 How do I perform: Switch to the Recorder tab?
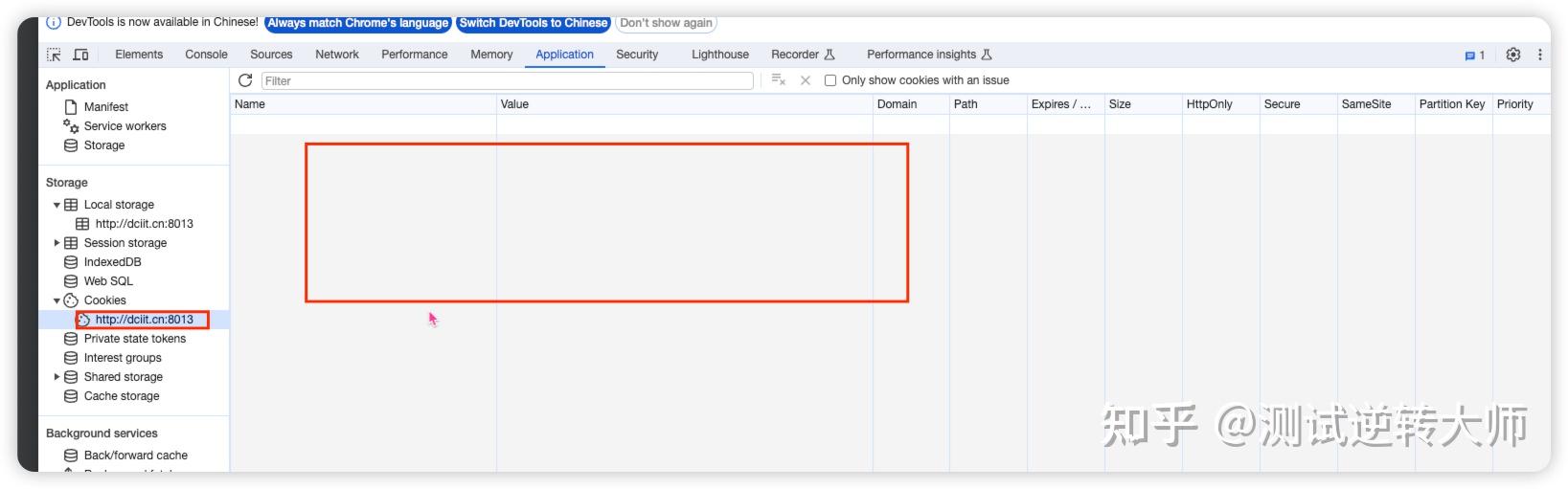point(803,55)
